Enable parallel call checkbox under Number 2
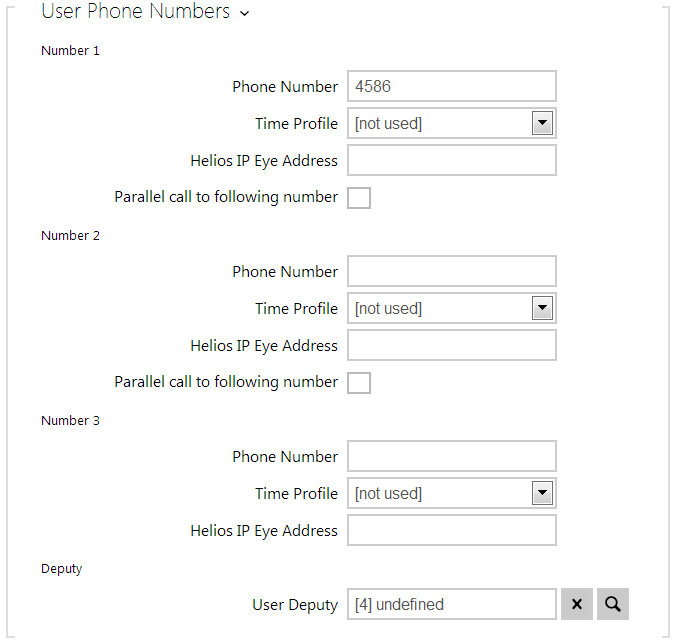Screen dimensions: 676x644 359,383
